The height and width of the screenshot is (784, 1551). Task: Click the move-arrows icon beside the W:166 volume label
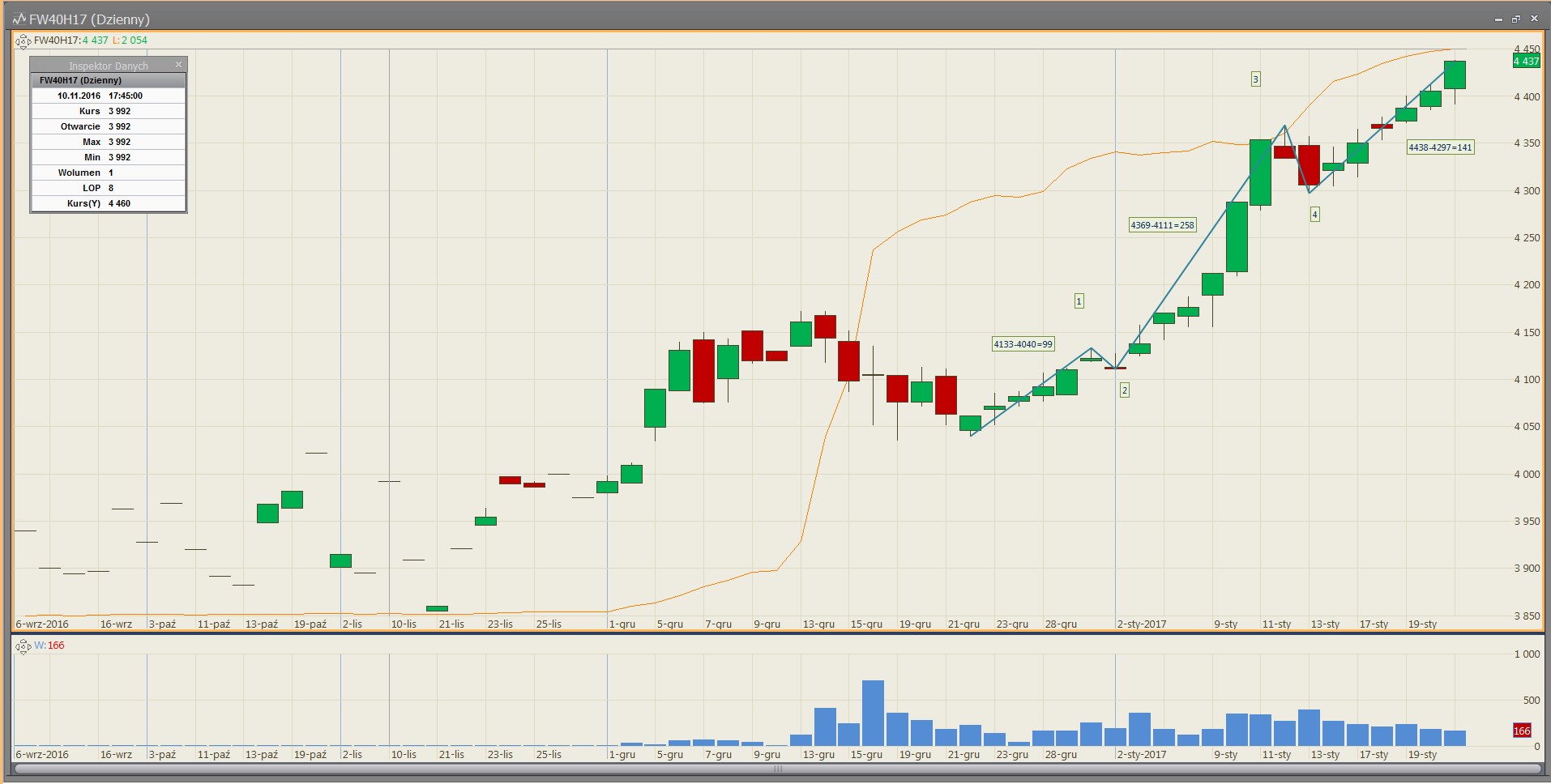point(23,646)
